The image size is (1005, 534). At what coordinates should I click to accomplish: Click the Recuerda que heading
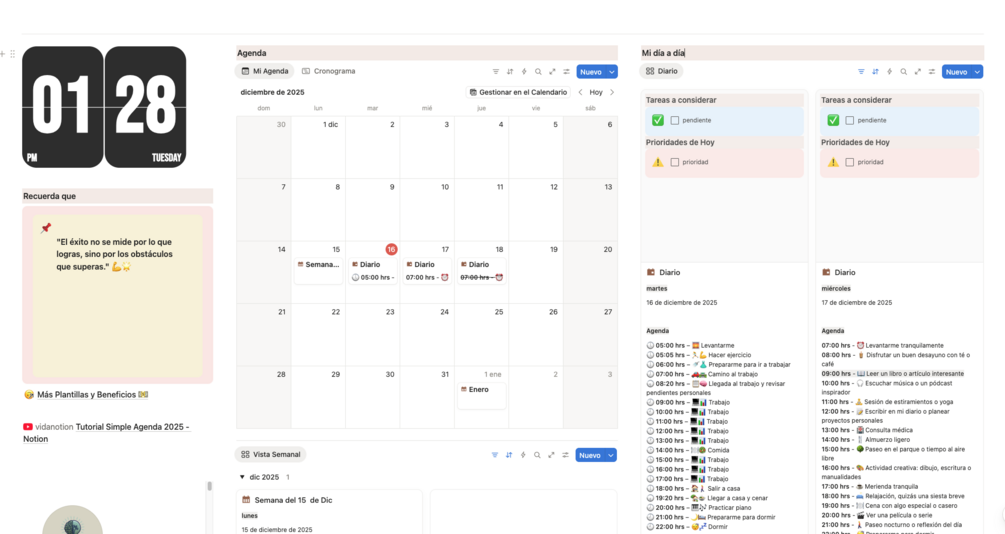click(49, 196)
